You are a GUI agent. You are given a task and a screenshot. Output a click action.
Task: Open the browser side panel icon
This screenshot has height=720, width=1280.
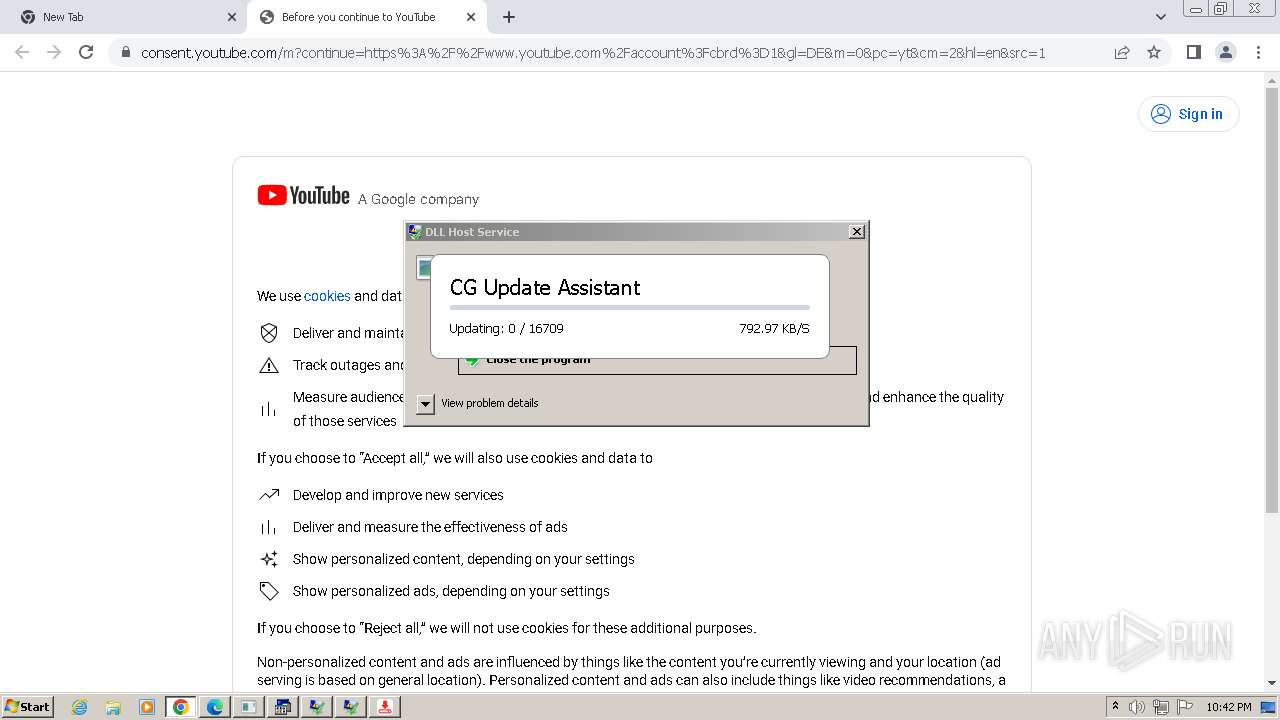tap(1193, 52)
